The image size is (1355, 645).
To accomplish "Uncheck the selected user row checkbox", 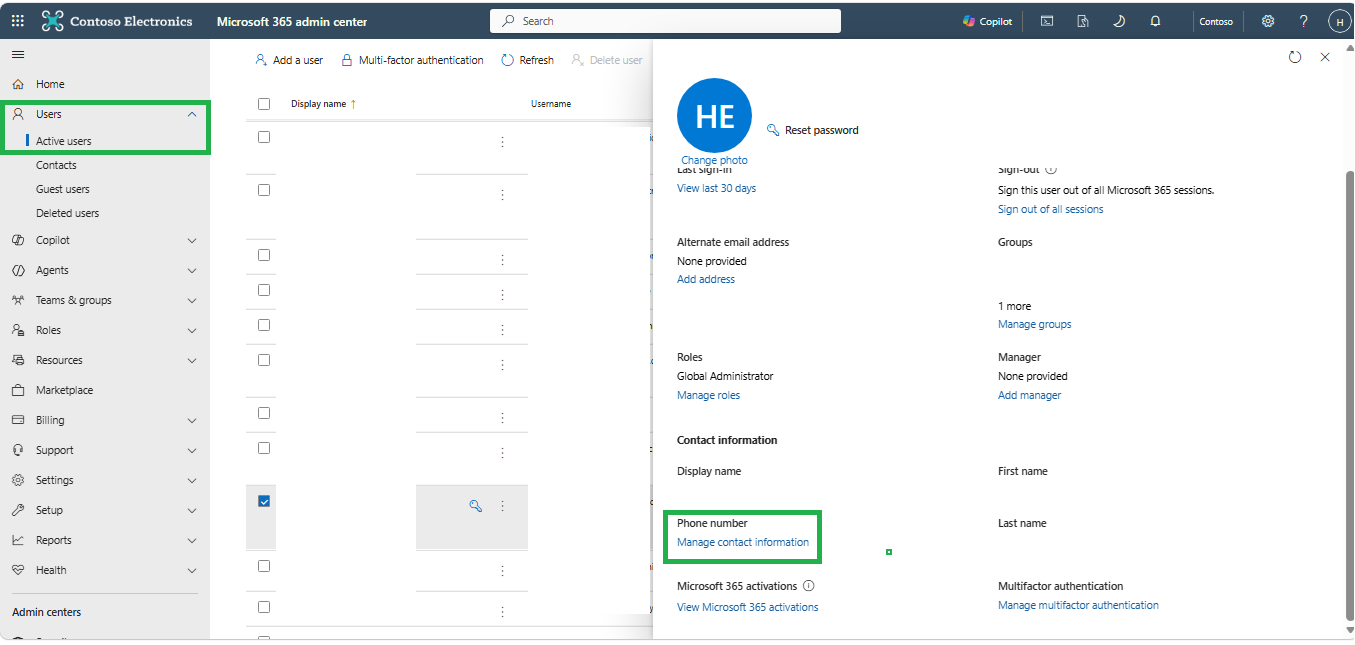I will tap(264, 501).
